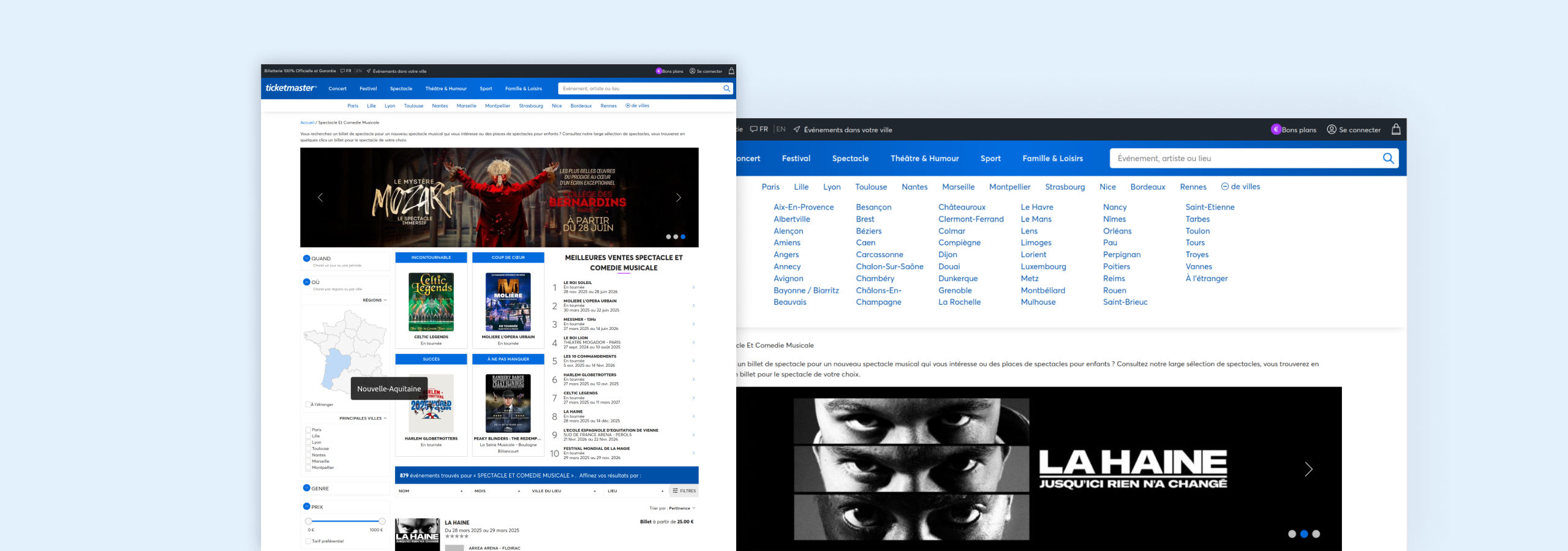This screenshot has width=1568, height=551.
Task: Click location arrow icon in right enlarged header
Action: [x=797, y=129]
